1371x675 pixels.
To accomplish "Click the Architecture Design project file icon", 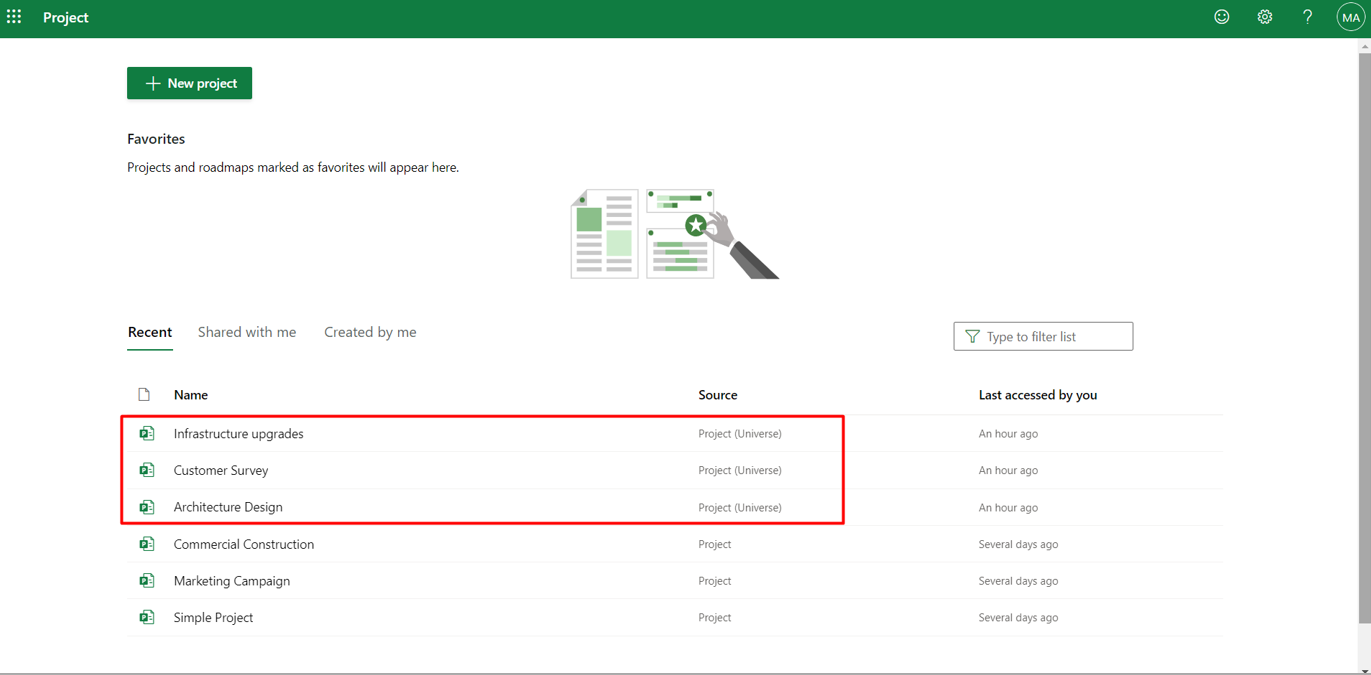I will pyautogui.click(x=147, y=507).
